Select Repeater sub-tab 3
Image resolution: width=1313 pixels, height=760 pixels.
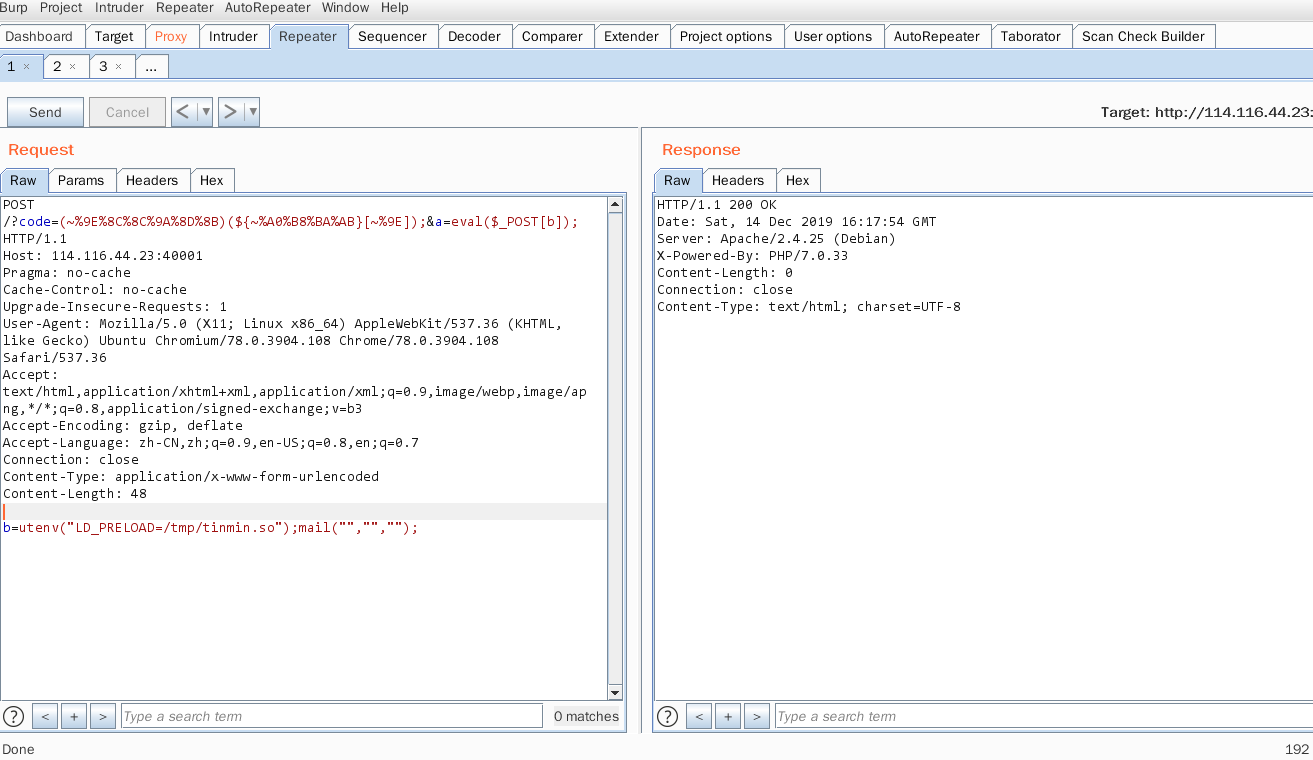tap(103, 66)
